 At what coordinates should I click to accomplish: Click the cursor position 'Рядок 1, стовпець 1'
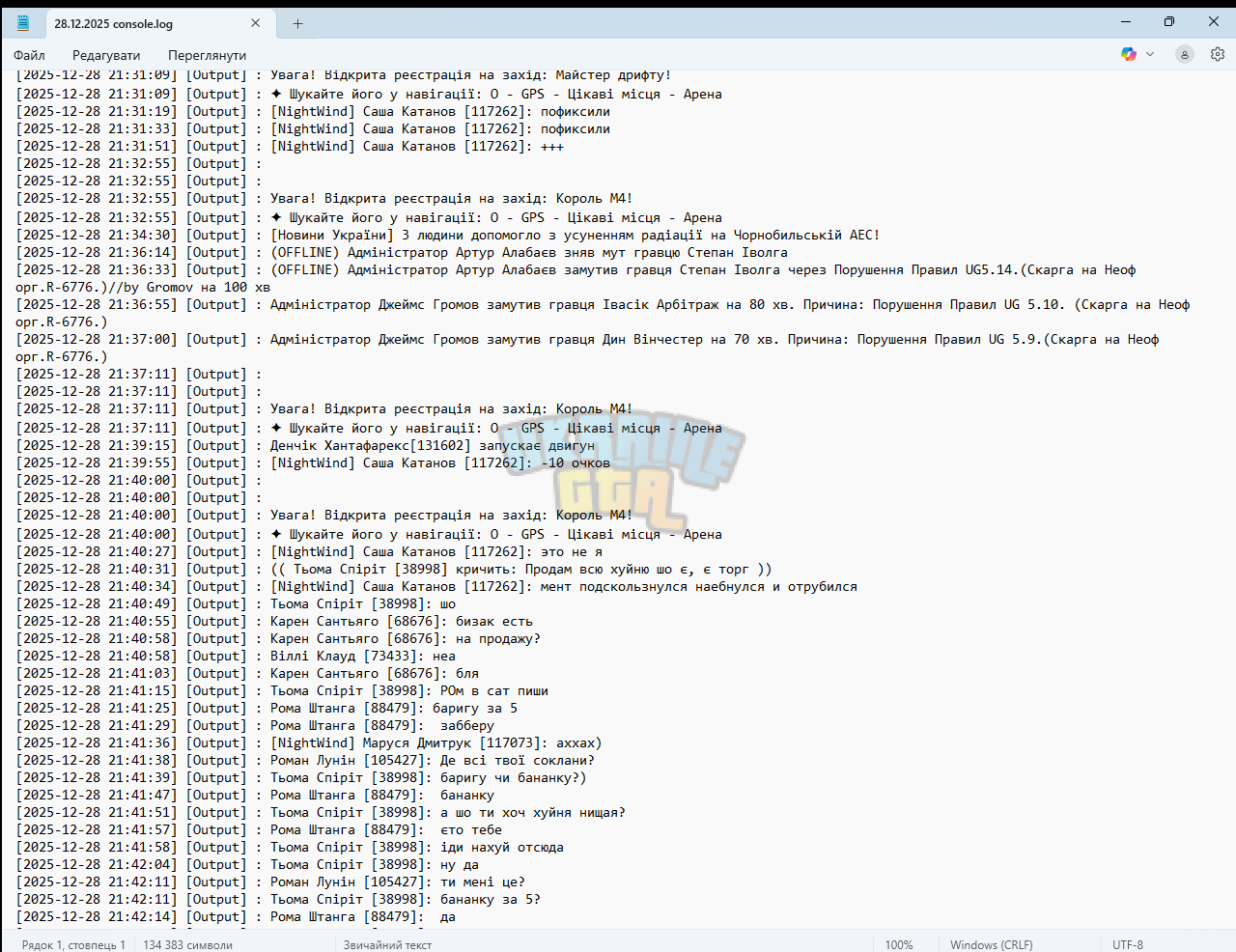click(73, 944)
